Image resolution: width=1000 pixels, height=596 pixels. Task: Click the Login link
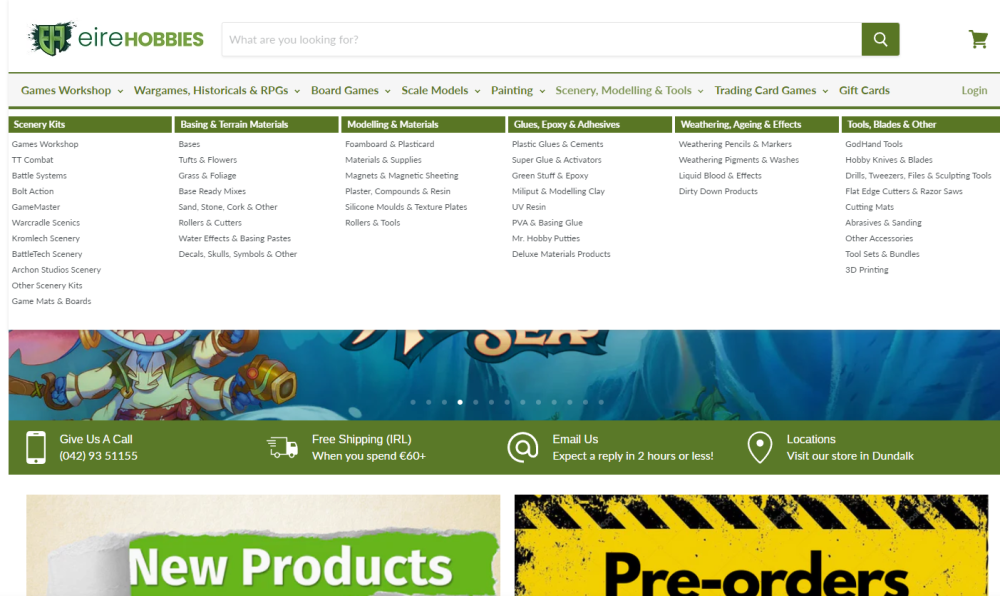point(974,90)
